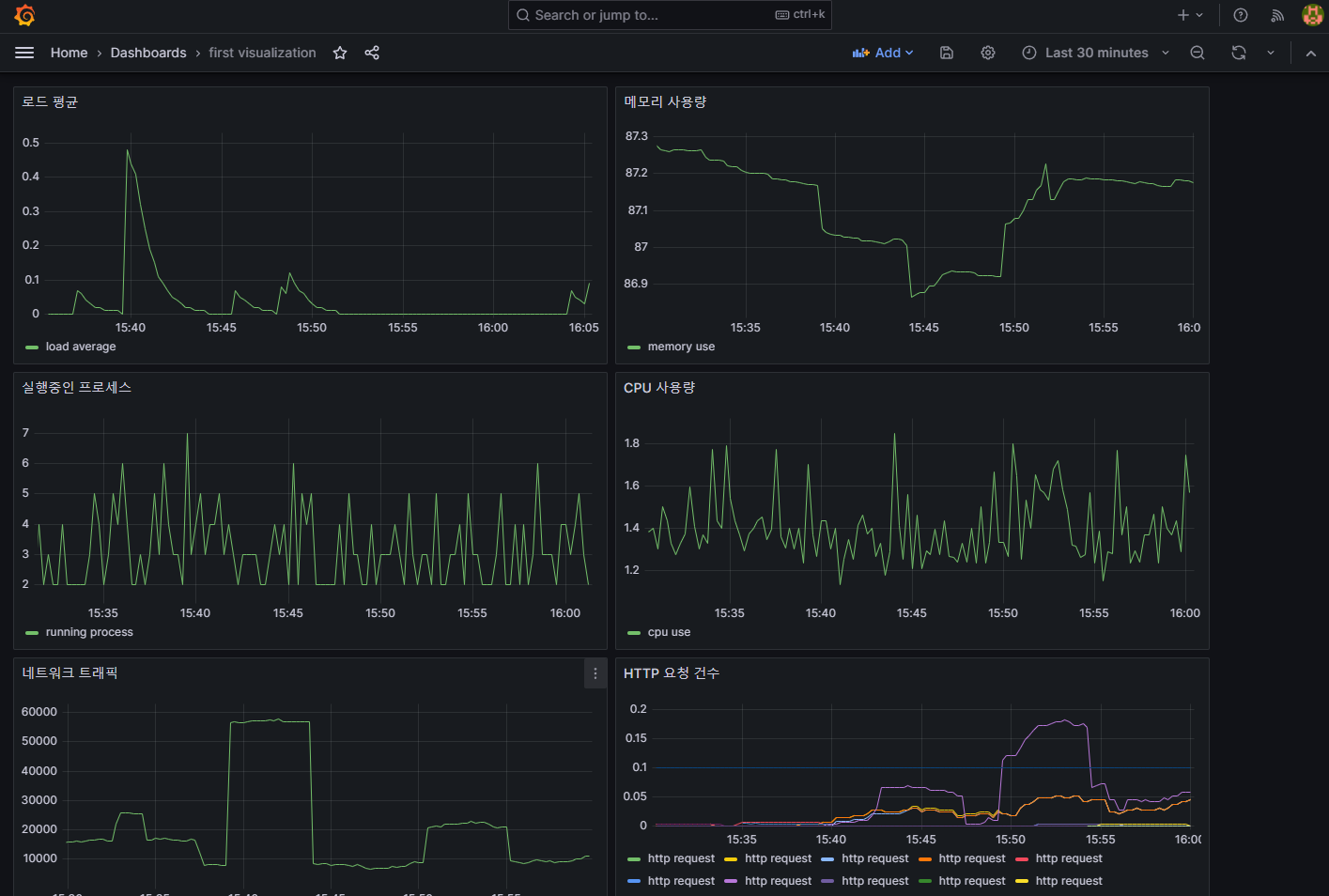
Task: Click the 실행중인 프로세스 panel title
Action: click(77, 387)
